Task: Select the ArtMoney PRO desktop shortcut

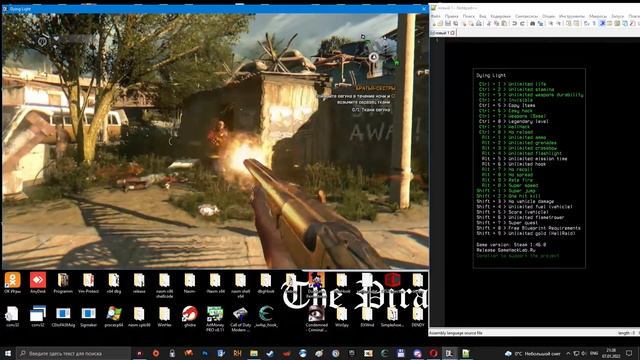Action: click(215, 319)
